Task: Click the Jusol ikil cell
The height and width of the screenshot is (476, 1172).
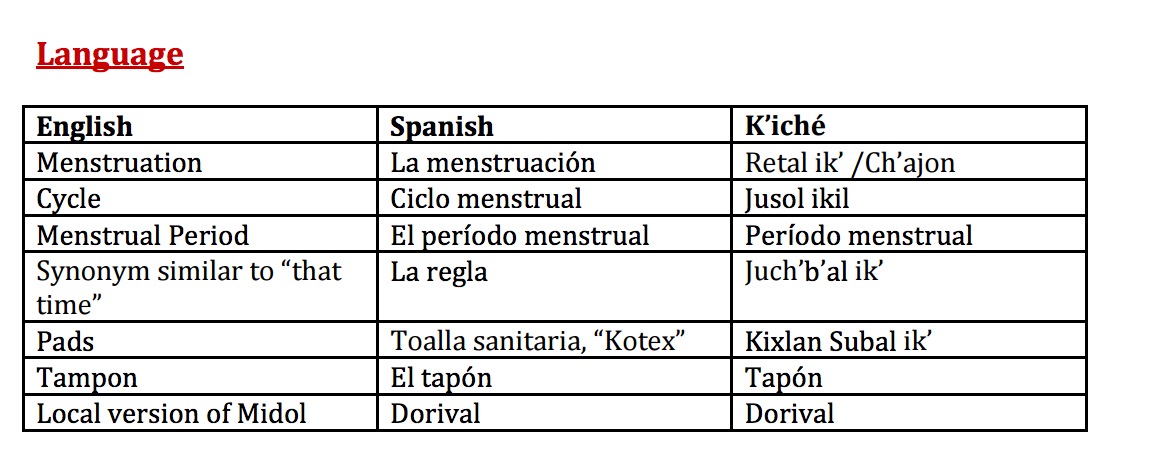Action: (x=909, y=198)
